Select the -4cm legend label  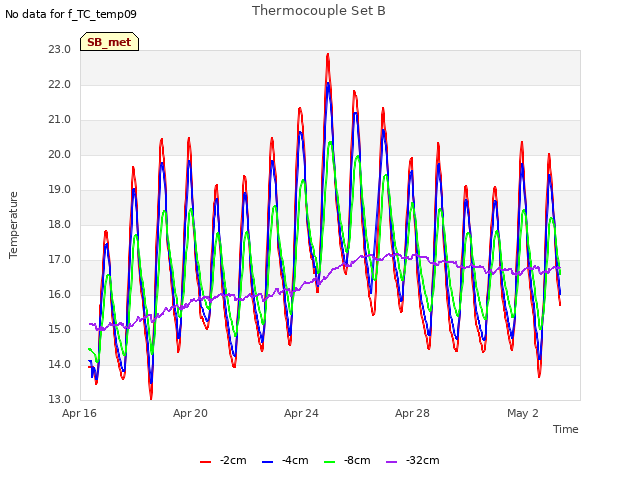295,460
